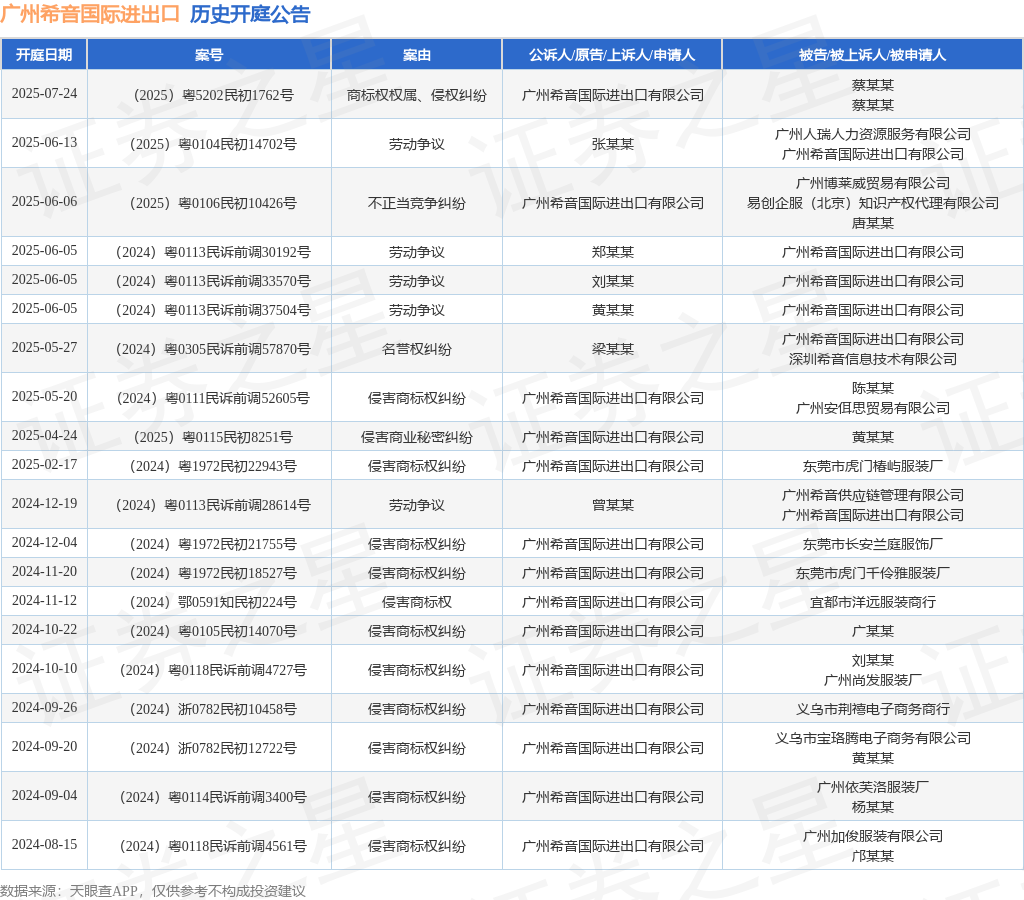1024x900 pixels.
Task: Select case number (2024)鄂0591知民初224号
Action: tap(214, 602)
